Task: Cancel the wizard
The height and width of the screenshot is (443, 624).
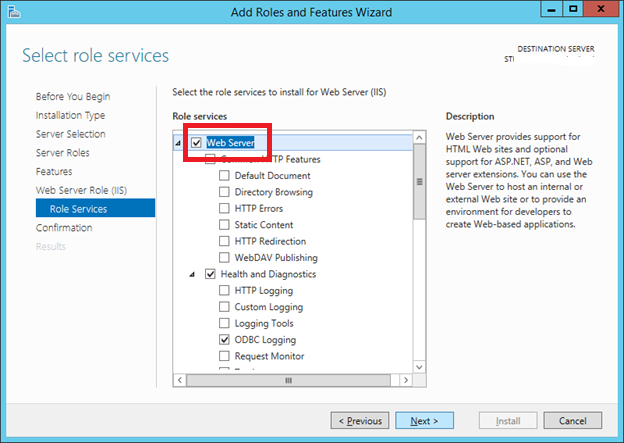Action: 573,421
